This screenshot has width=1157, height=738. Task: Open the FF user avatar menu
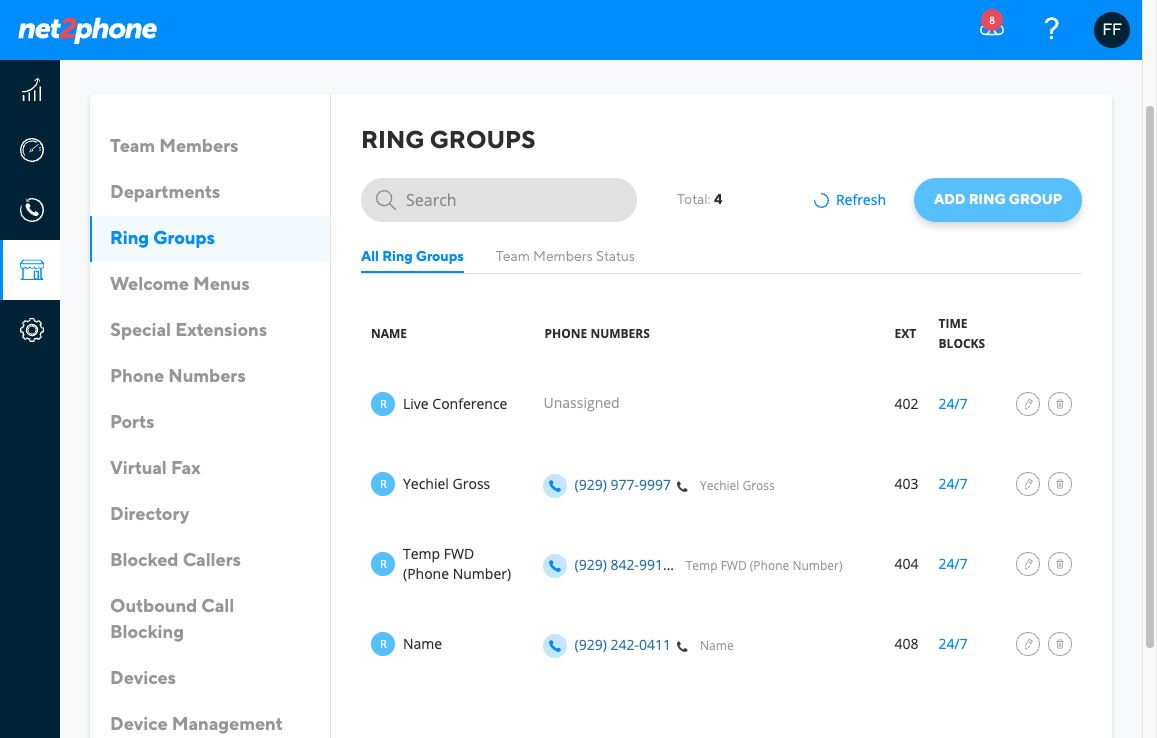1111,30
